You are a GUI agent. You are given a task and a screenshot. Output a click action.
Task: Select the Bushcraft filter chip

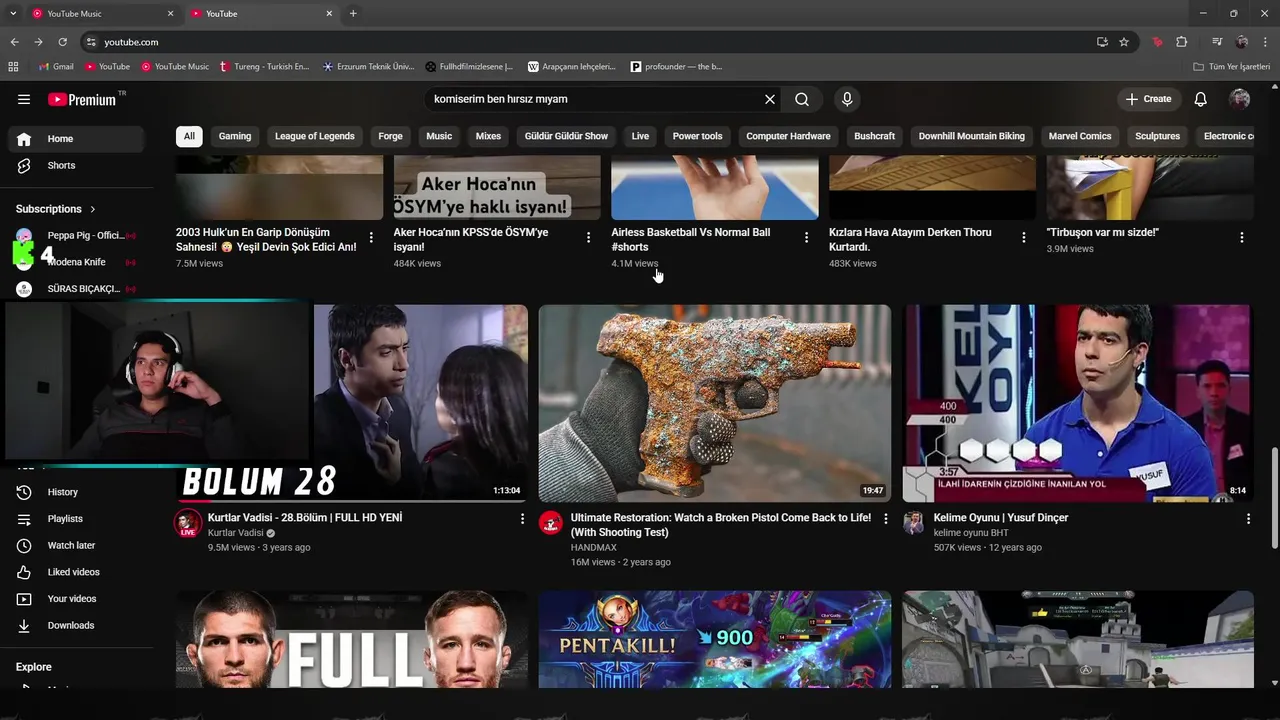(x=875, y=136)
